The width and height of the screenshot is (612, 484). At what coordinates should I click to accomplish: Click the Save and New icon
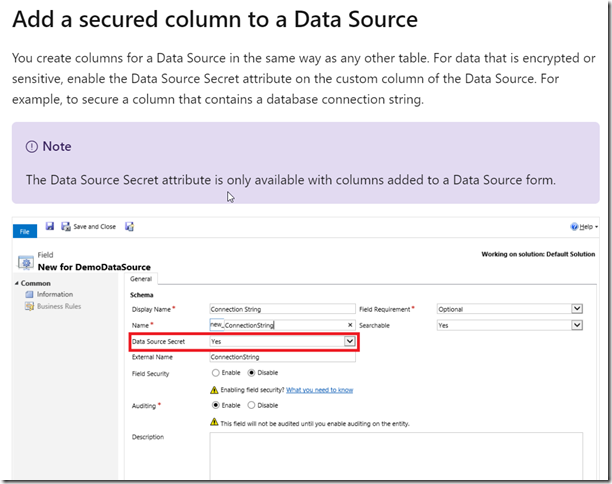click(129, 226)
